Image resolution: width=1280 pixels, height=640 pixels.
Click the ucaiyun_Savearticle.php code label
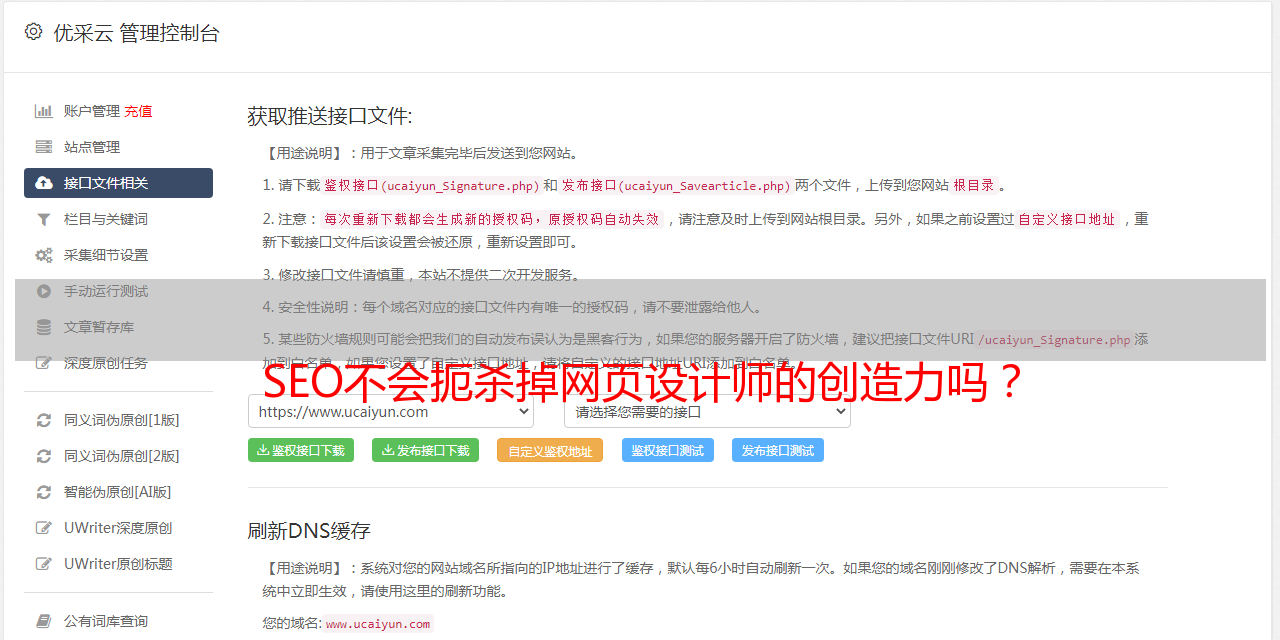coord(677,186)
